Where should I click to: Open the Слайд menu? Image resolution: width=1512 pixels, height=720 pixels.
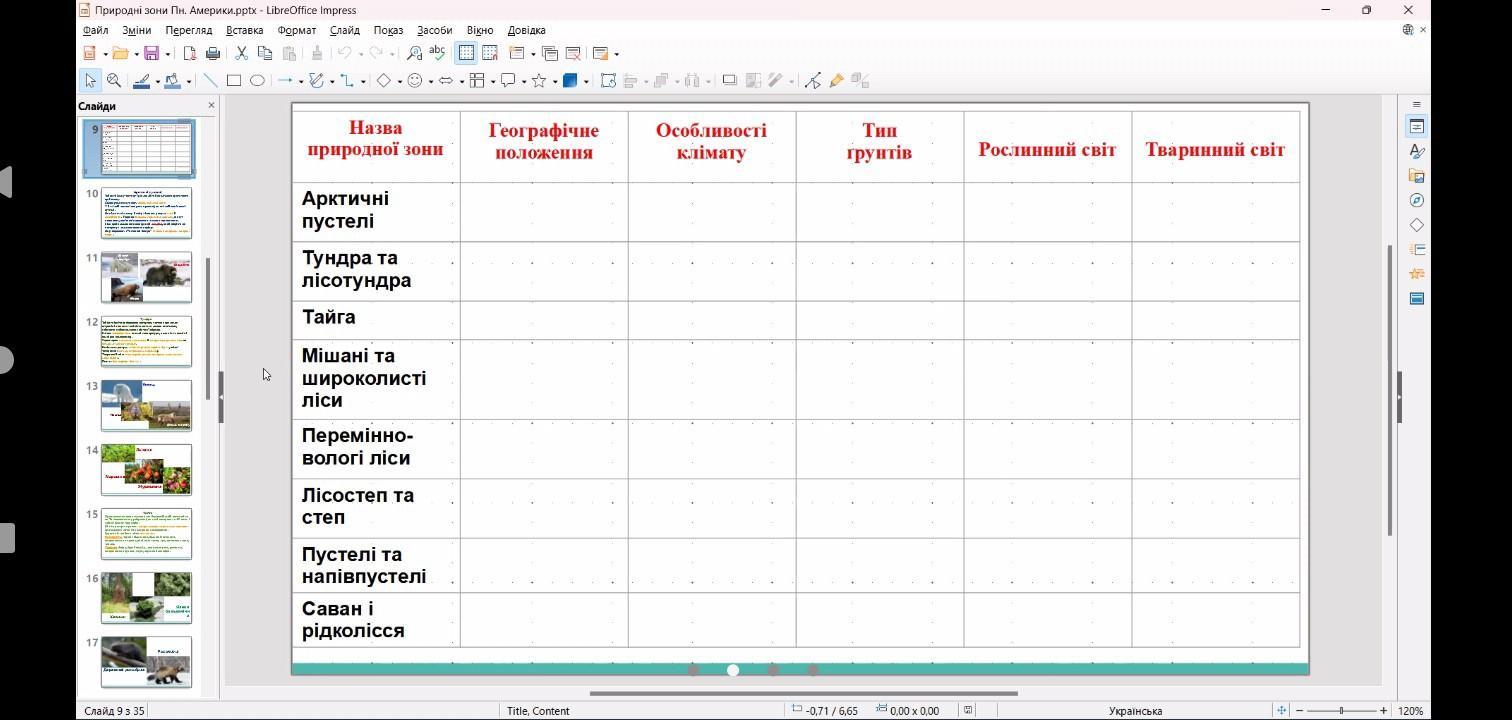344,30
